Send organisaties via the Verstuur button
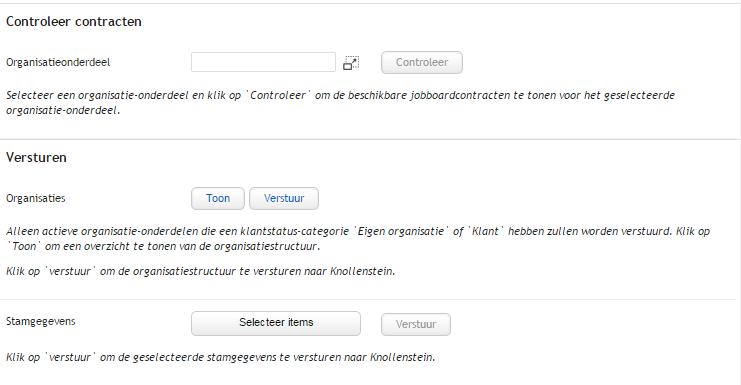The width and height of the screenshot is (741, 385). (284, 198)
